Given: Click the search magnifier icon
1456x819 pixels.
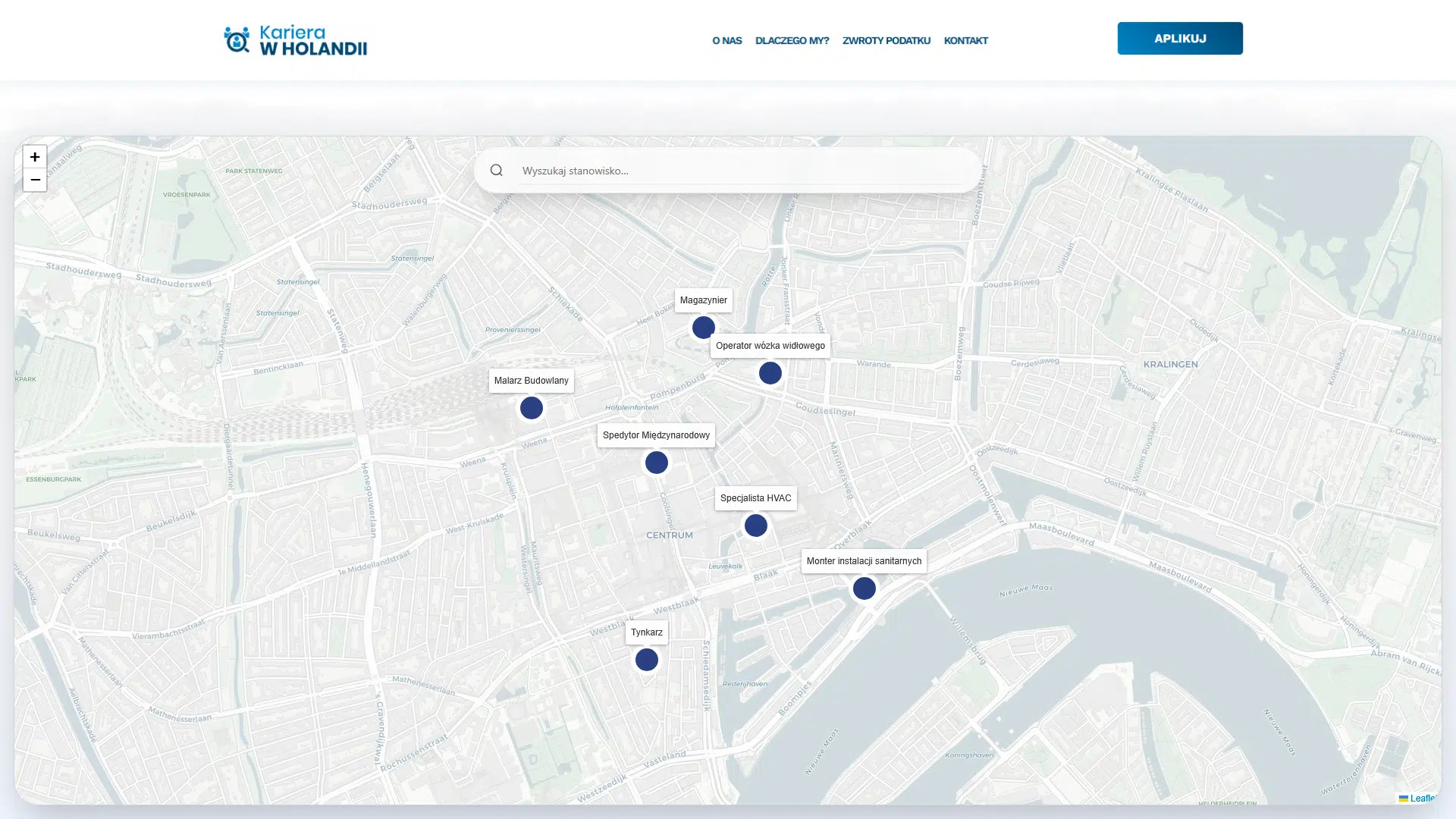Looking at the screenshot, I should pyautogui.click(x=497, y=171).
